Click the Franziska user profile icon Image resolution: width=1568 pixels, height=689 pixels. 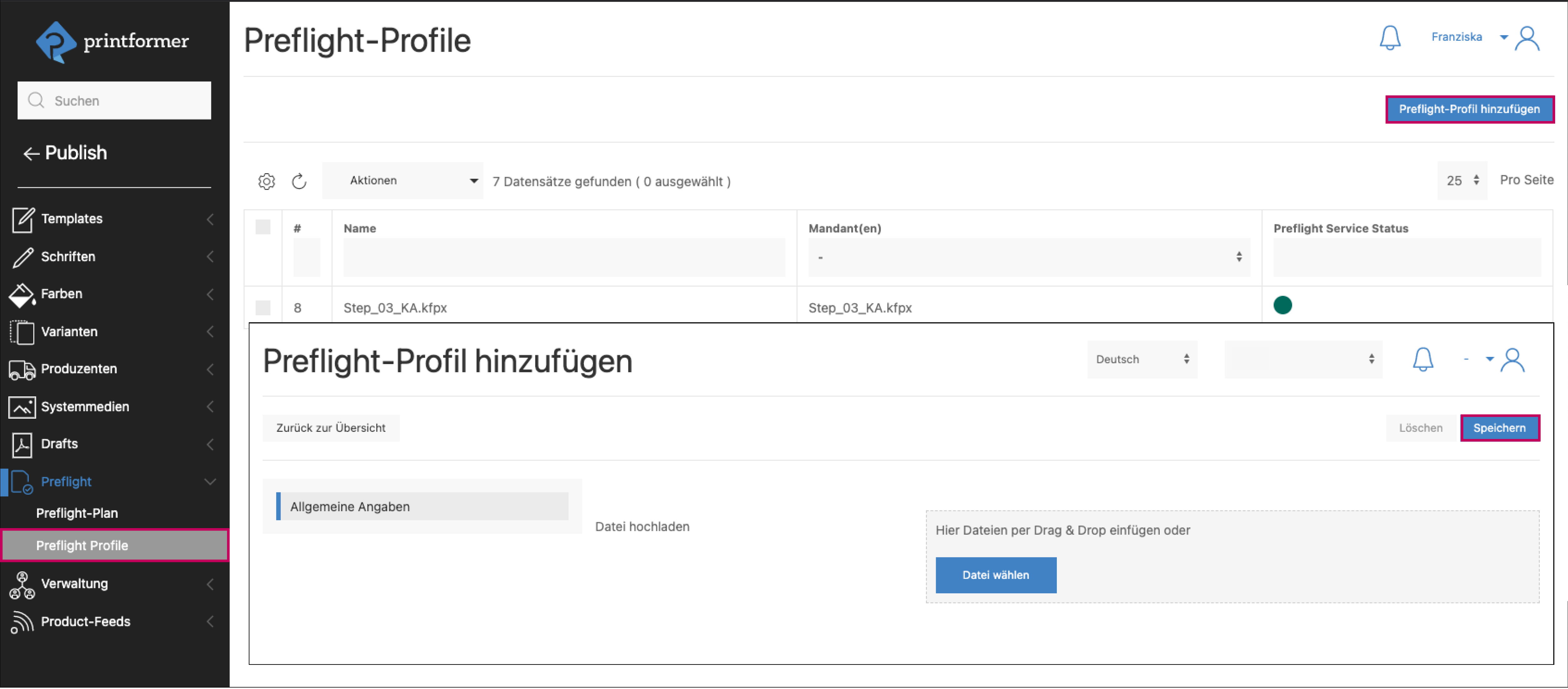coord(1527,38)
